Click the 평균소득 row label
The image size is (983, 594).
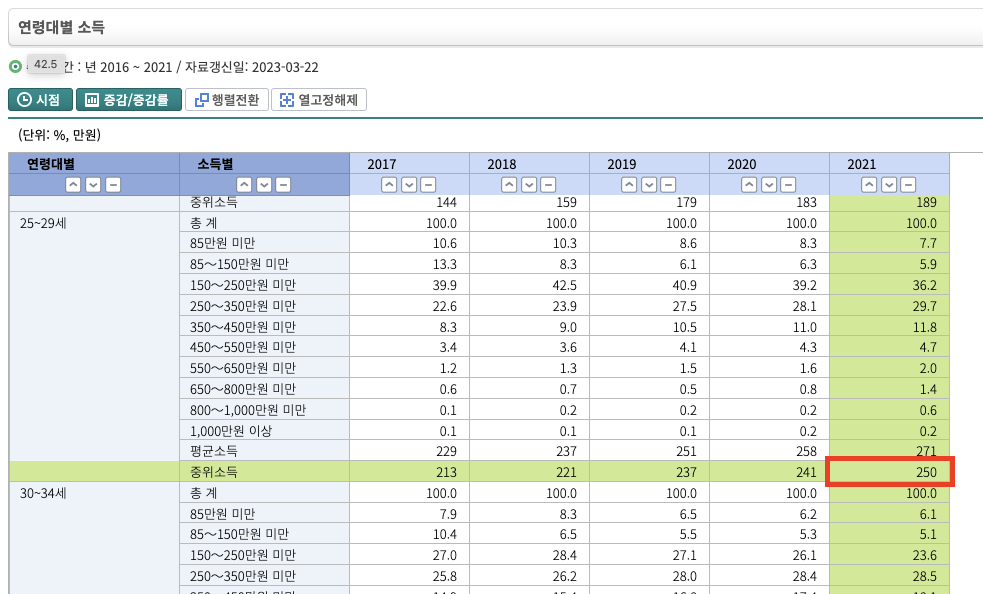pos(214,451)
